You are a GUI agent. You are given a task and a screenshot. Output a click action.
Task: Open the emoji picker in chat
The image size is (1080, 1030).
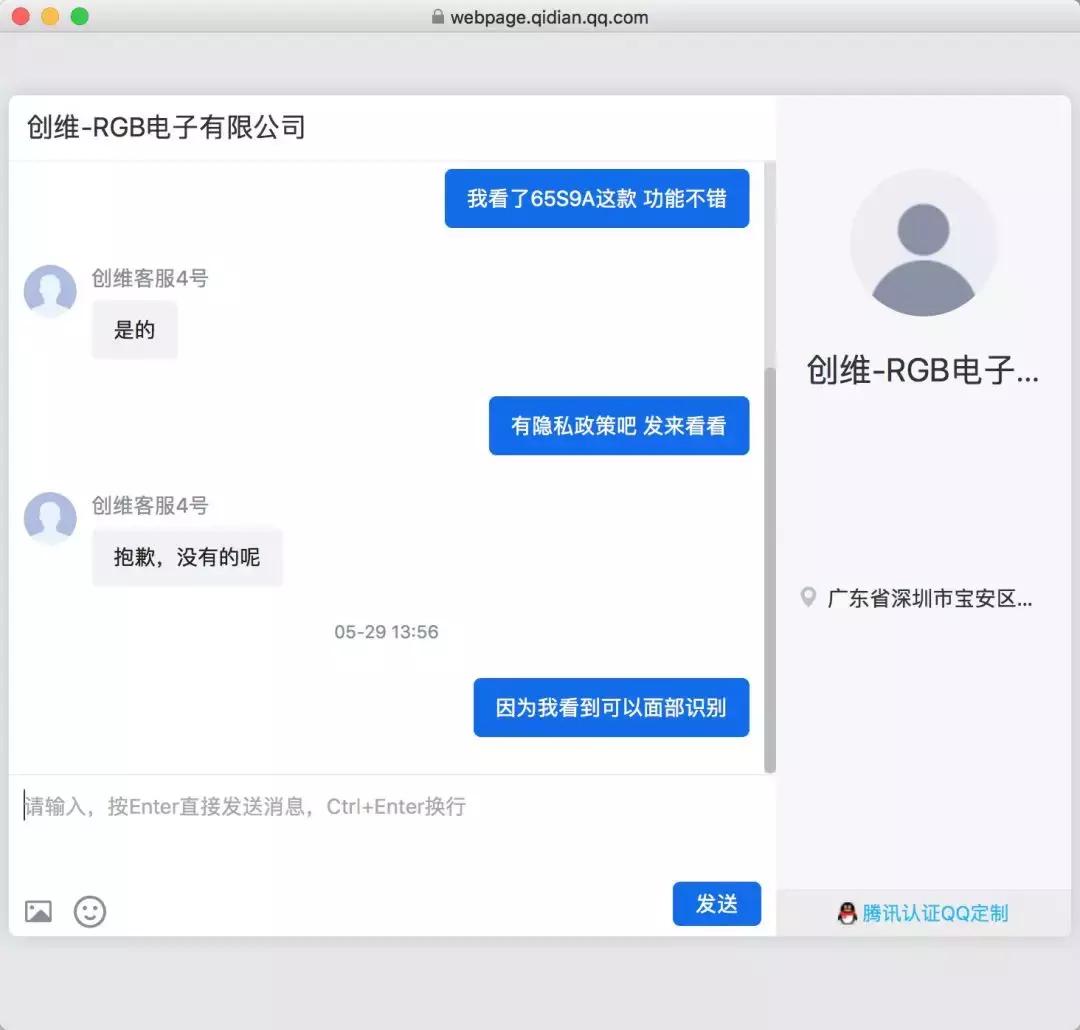pyautogui.click(x=90, y=912)
